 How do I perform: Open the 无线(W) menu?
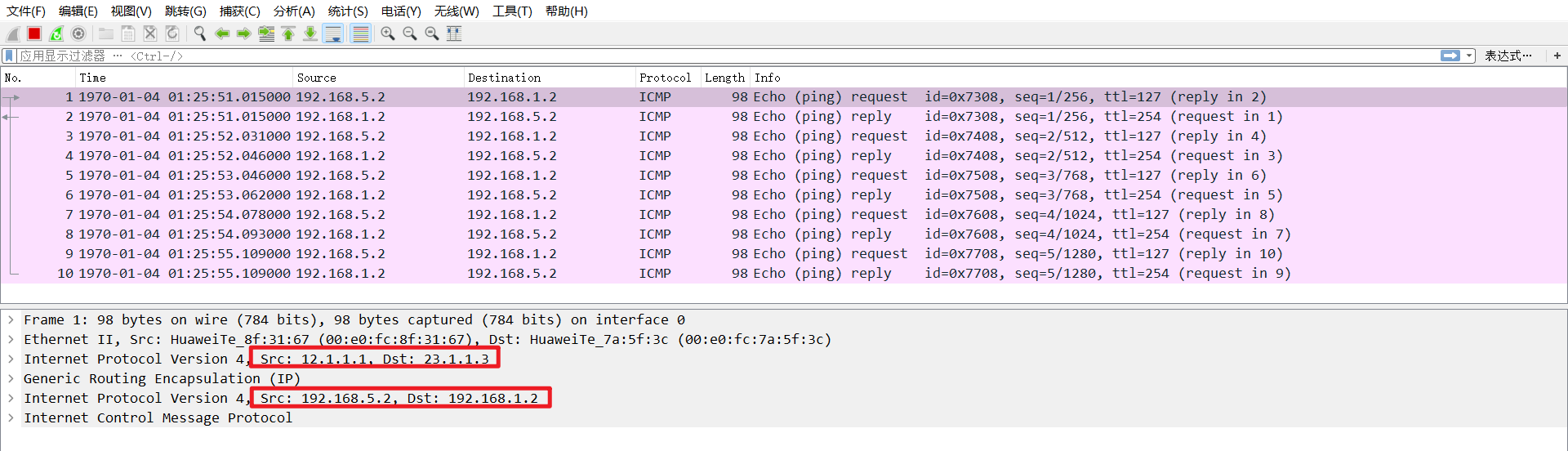(x=457, y=11)
